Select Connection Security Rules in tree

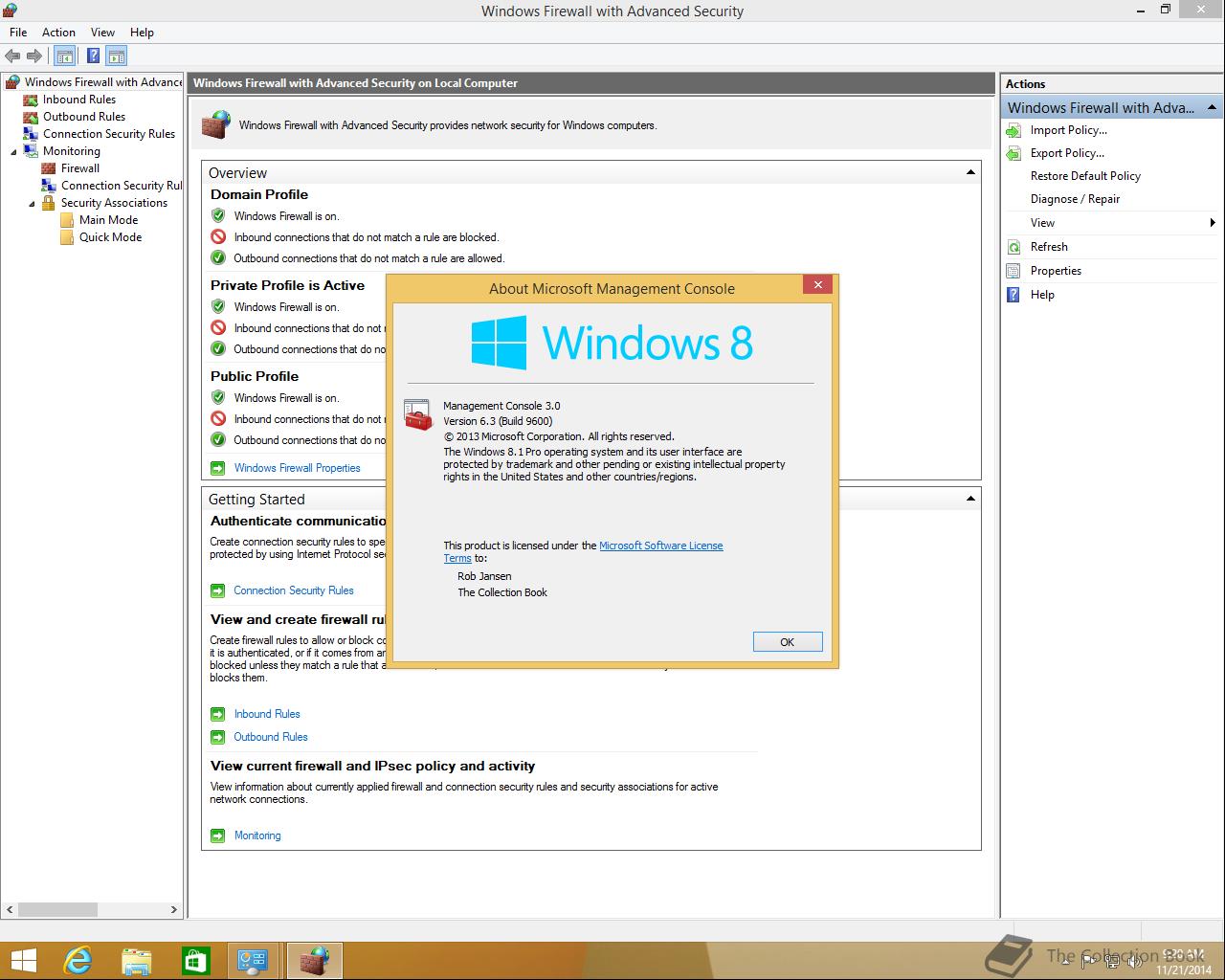[109, 134]
